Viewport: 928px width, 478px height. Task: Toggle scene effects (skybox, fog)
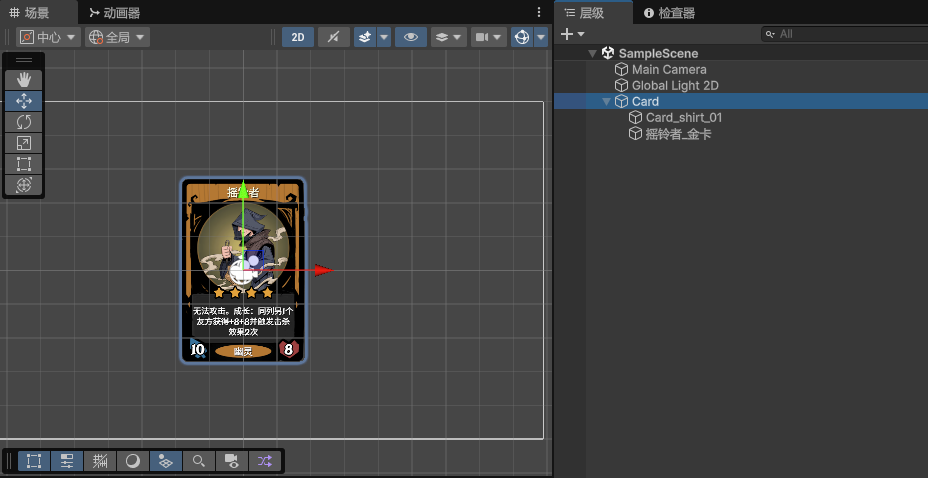pyautogui.click(x=365, y=37)
